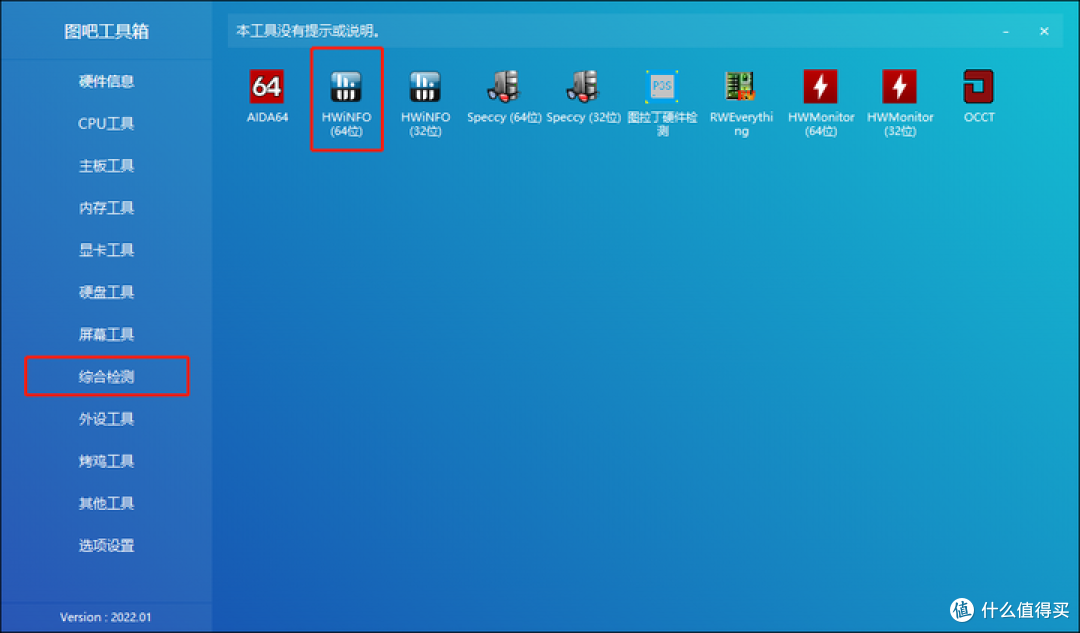Switch to 屏幕工具 section
The width and height of the screenshot is (1080, 633).
point(106,334)
